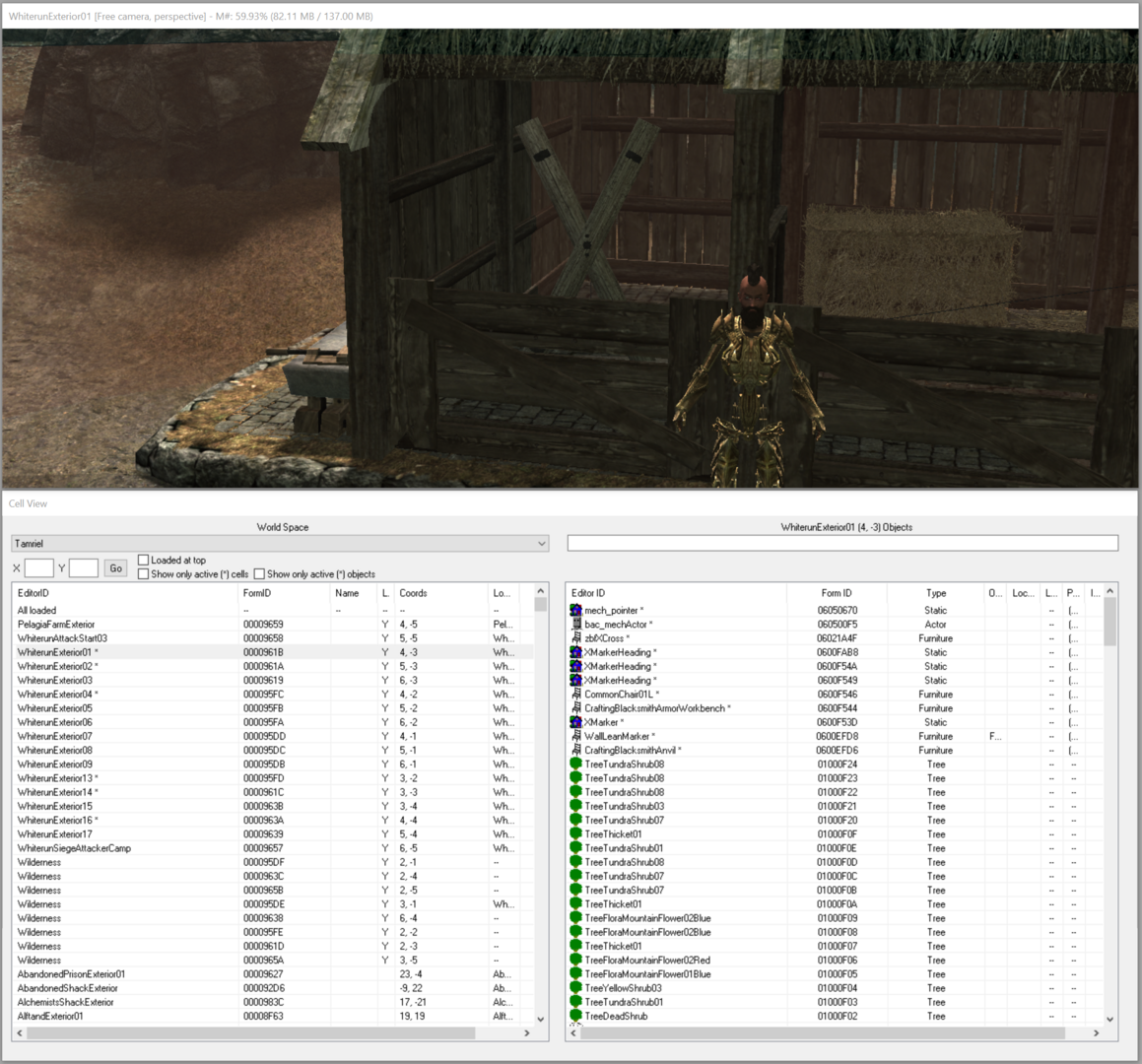Viewport: 1142px width, 1064px height.
Task: Click the tree icon of TreeTundraShrub03
Action: coord(575,806)
